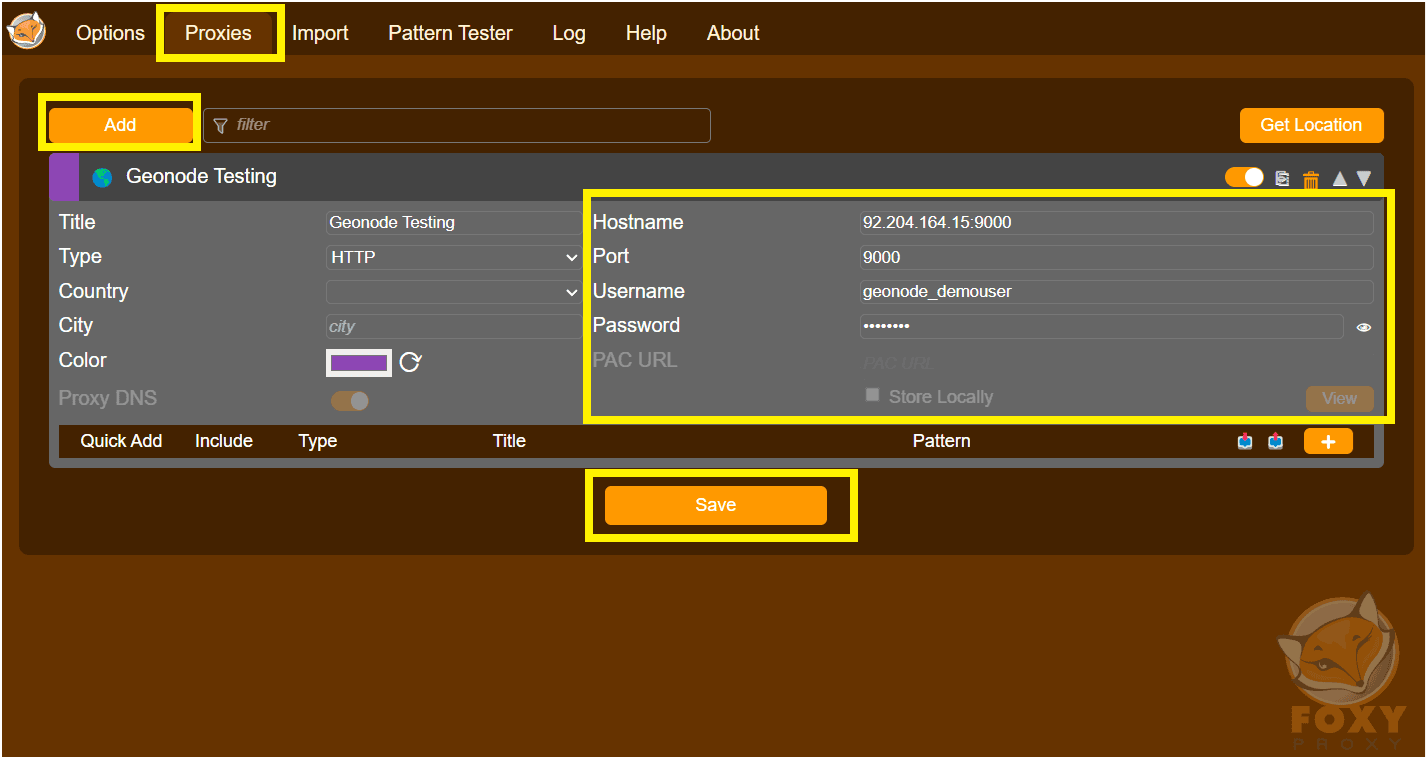The image size is (1427, 759).
Task: Open the import patterns icon on Quick Add row
Action: tap(1245, 440)
